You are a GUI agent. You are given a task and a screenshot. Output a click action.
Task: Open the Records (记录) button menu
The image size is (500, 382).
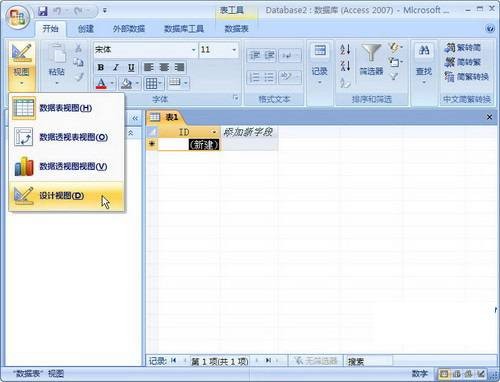(x=320, y=64)
